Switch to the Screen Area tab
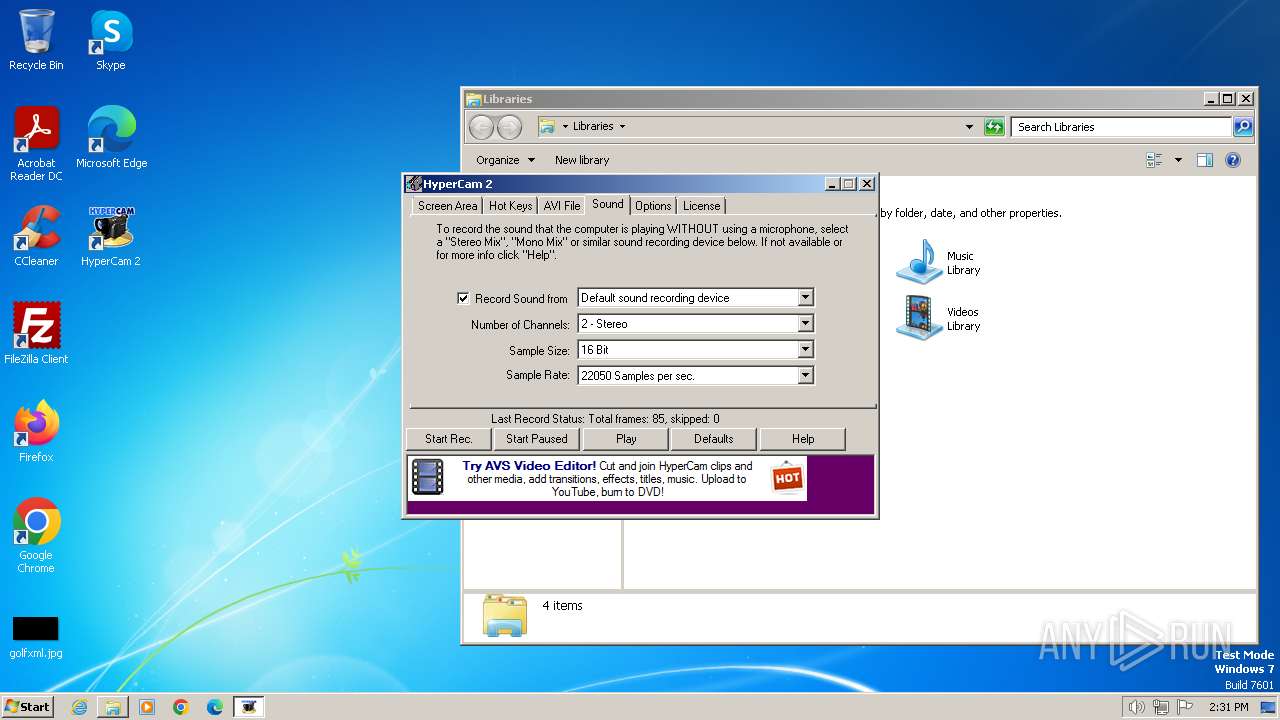Image resolution: width=1280 pixels, height=720 pixels. 447,206
